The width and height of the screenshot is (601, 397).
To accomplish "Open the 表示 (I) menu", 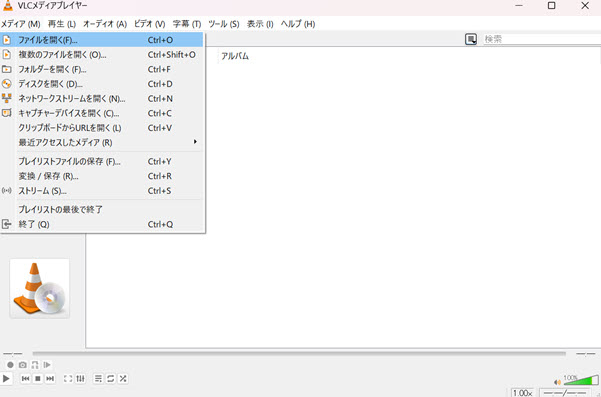I will point(260,24).
